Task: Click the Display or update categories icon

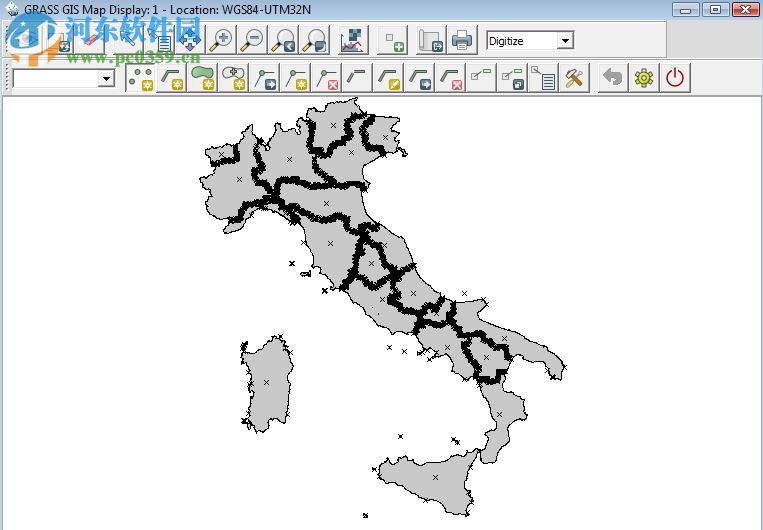Action: [x=481, y=78]
